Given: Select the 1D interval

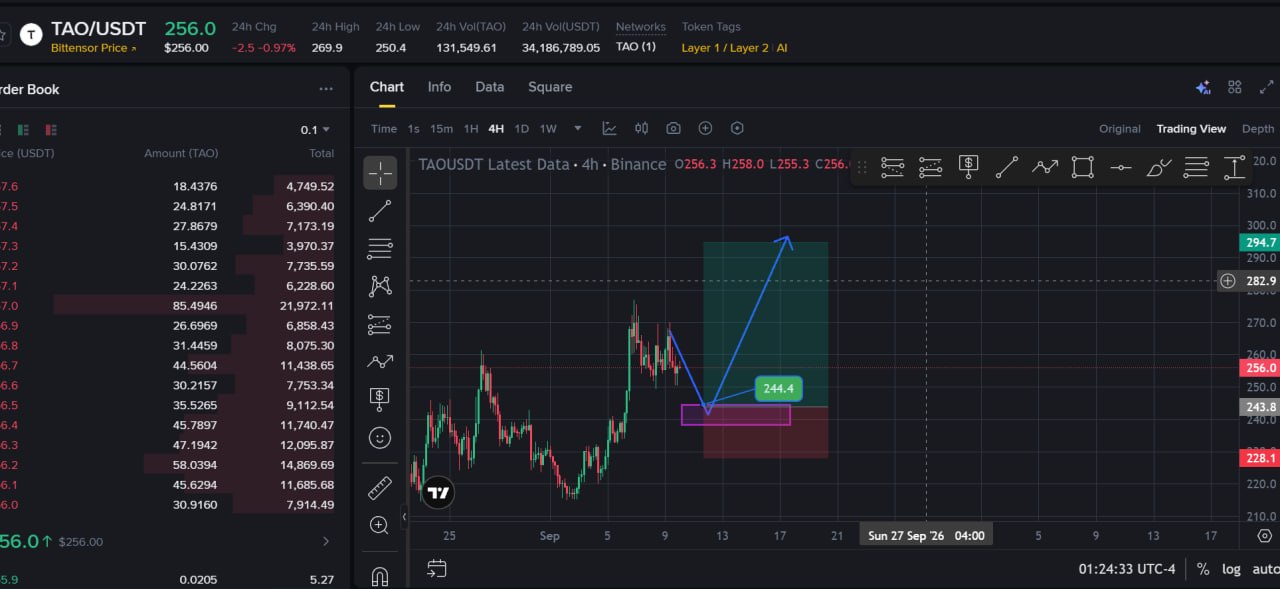Looking at the screenshot, I should 521,128.
